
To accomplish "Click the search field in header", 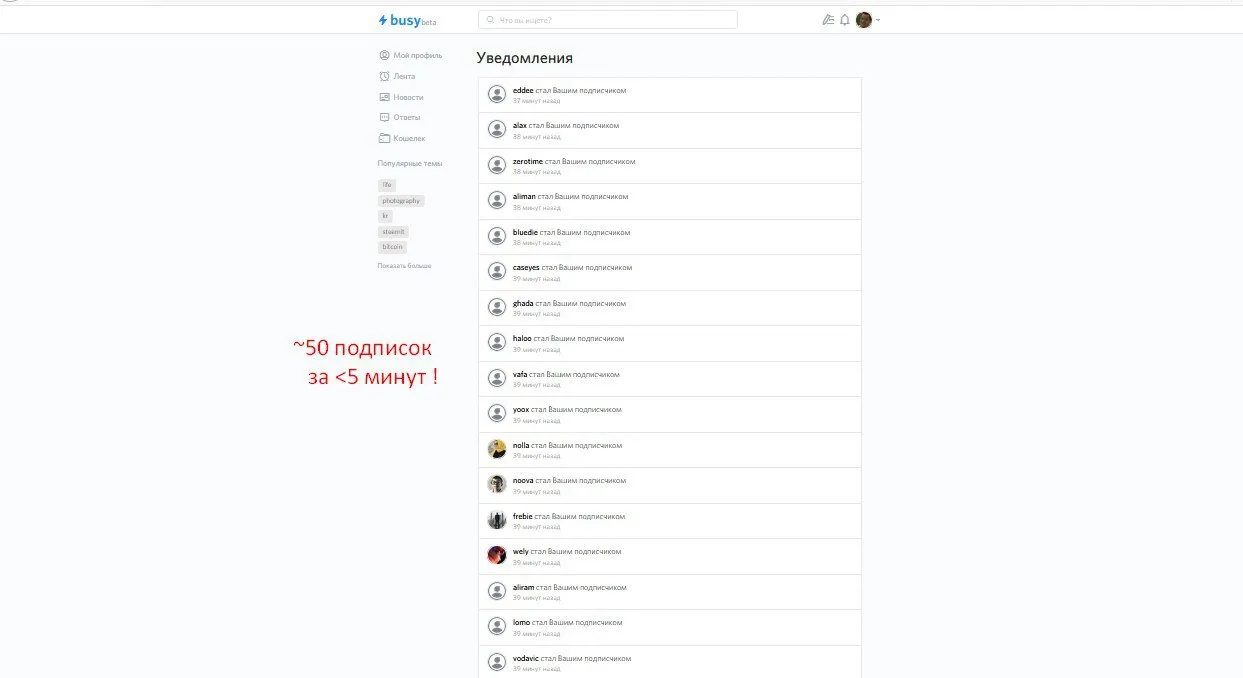I will coord(608,20).
